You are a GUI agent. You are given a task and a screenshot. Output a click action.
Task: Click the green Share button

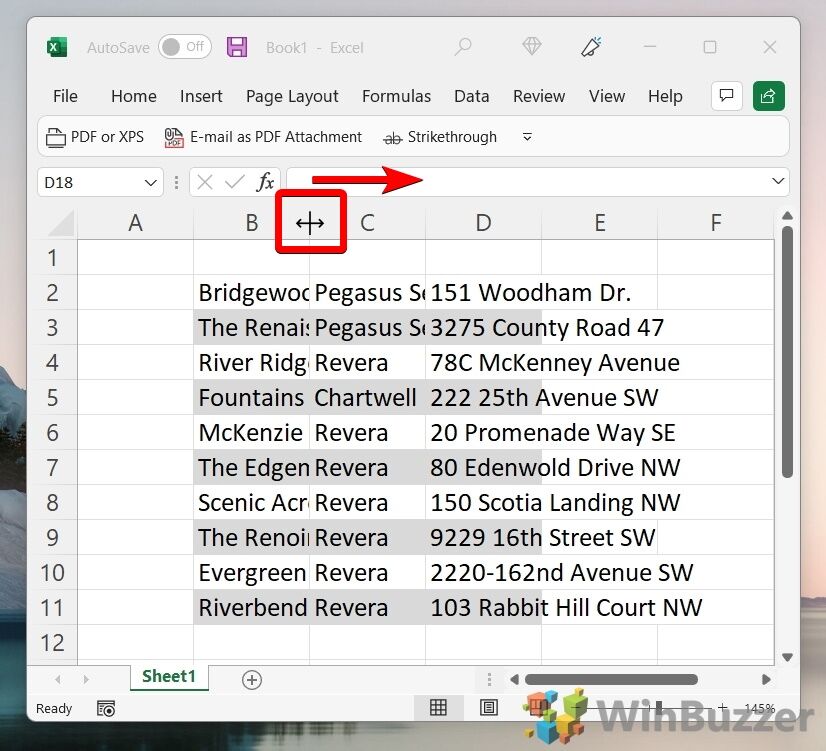click(x=768, y=96)
